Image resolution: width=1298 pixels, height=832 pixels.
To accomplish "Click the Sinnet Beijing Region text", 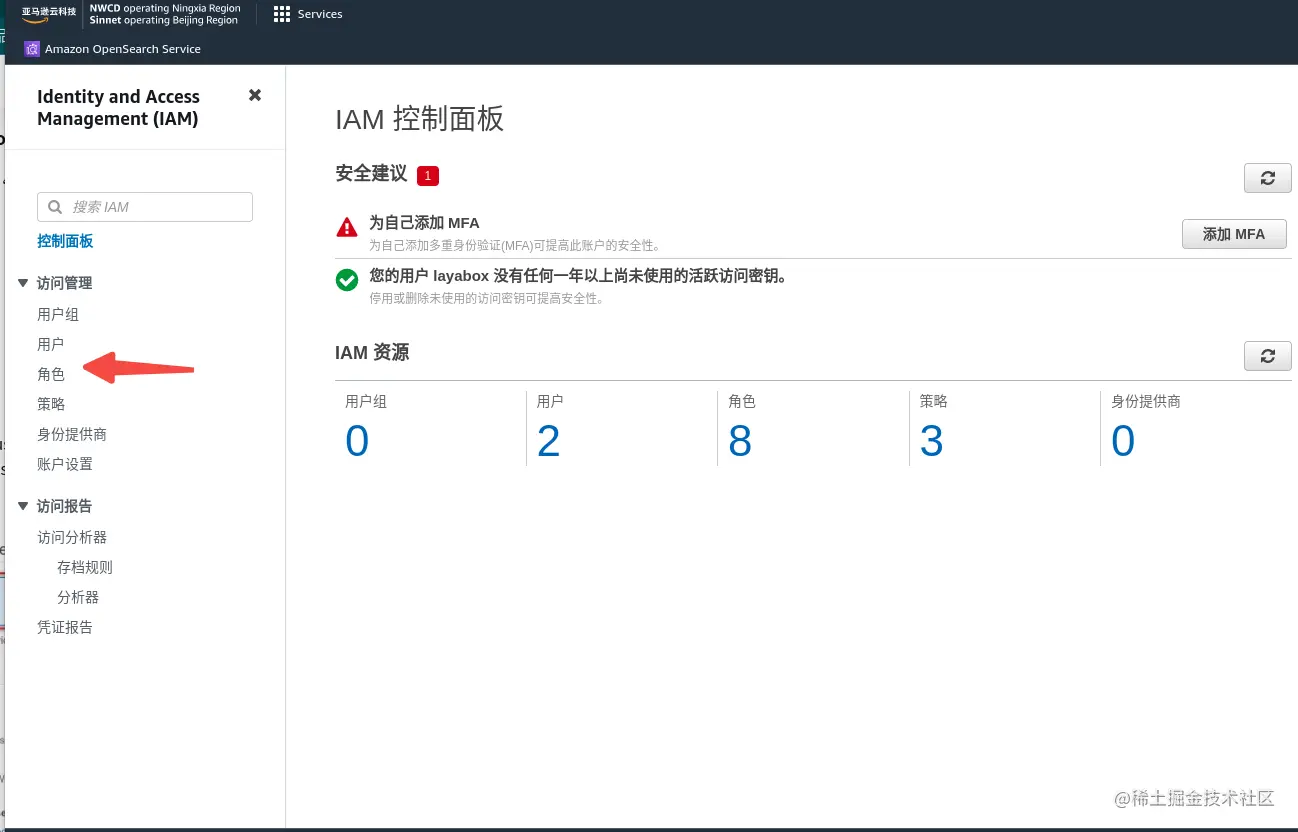I will pos(164,20).
